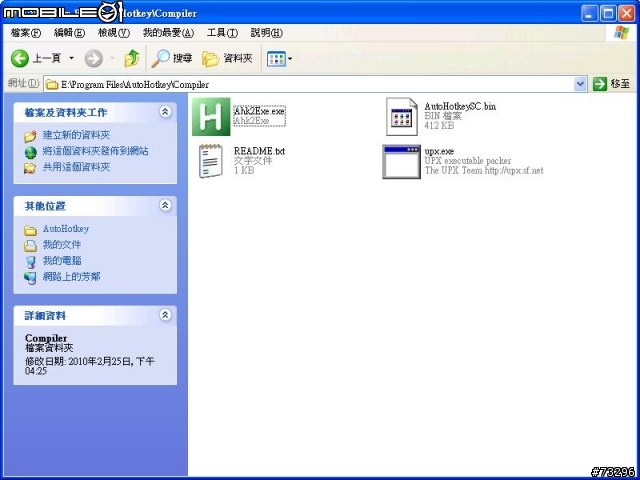
Task: Click the AutoHotkey folder icon in Other Places
Action: tap(30, 230)
